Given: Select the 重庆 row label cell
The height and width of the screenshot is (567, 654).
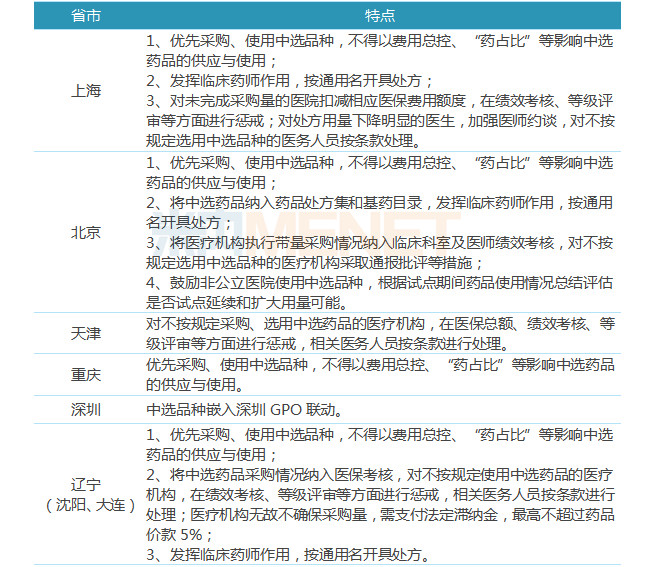Looking at the screenshot, I should click(86, 374).
